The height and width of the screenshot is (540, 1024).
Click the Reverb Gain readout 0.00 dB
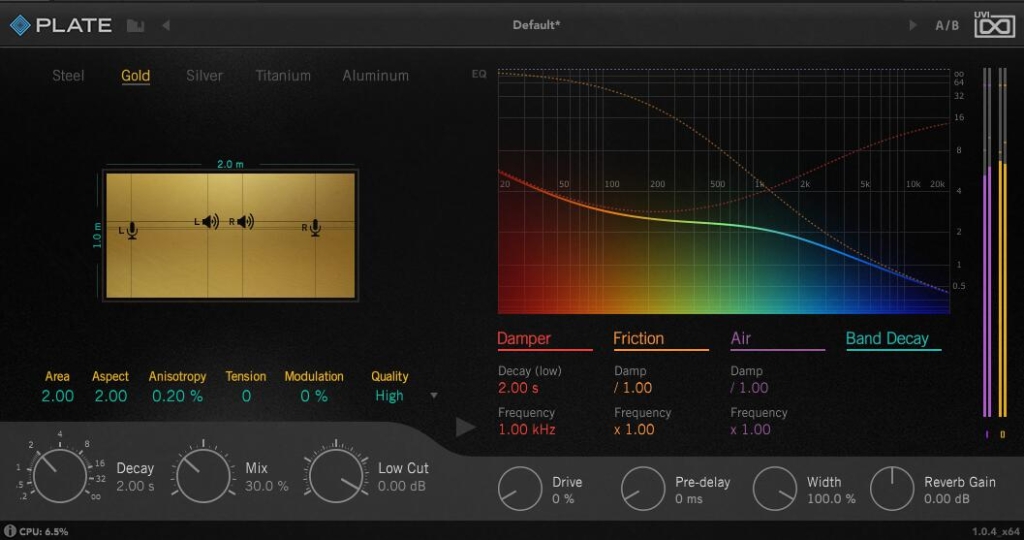(x=947, y=499)
